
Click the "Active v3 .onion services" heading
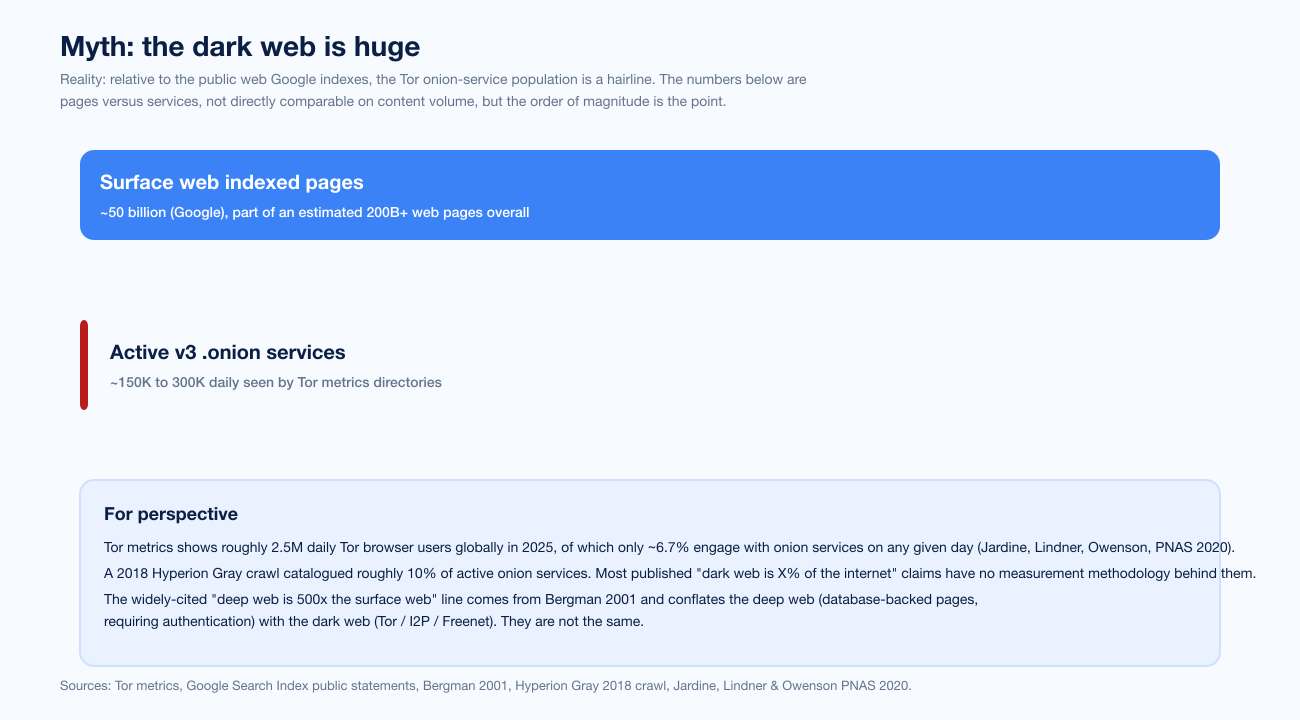pos(228,352)
